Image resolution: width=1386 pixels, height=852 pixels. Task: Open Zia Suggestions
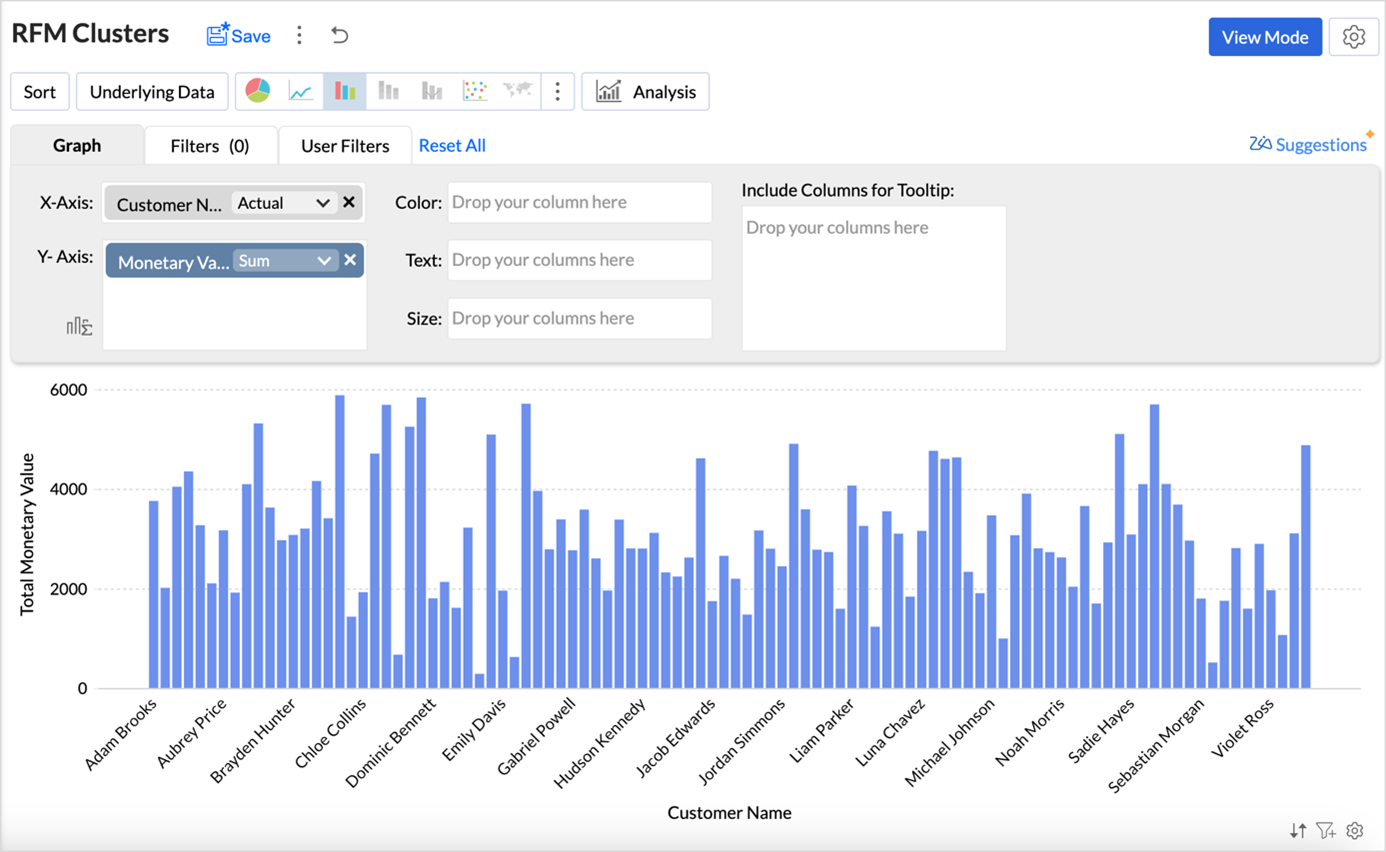coord(1308,144)
